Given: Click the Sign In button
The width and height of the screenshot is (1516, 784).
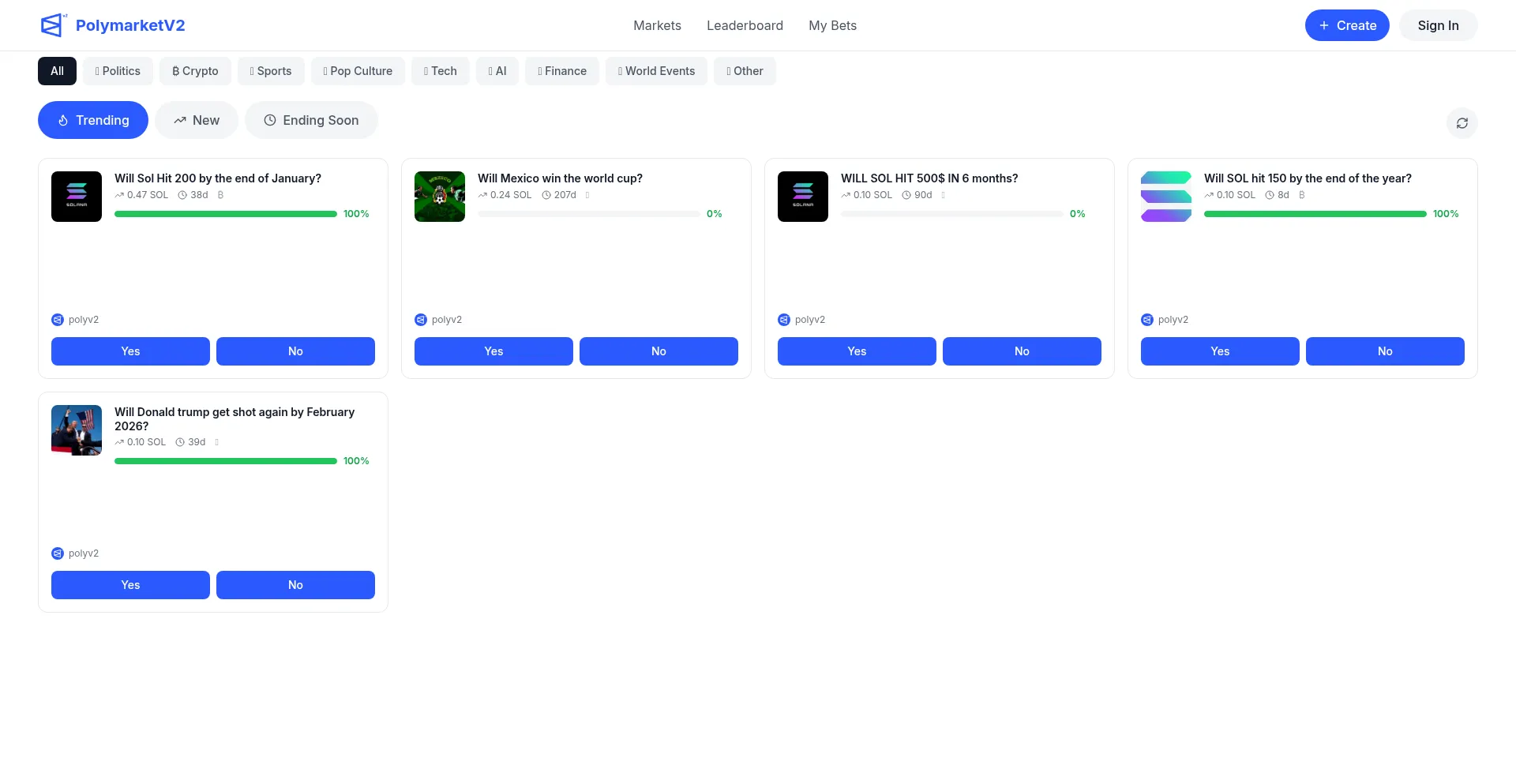Looking at the screenshot, I should coord(1438,25).
